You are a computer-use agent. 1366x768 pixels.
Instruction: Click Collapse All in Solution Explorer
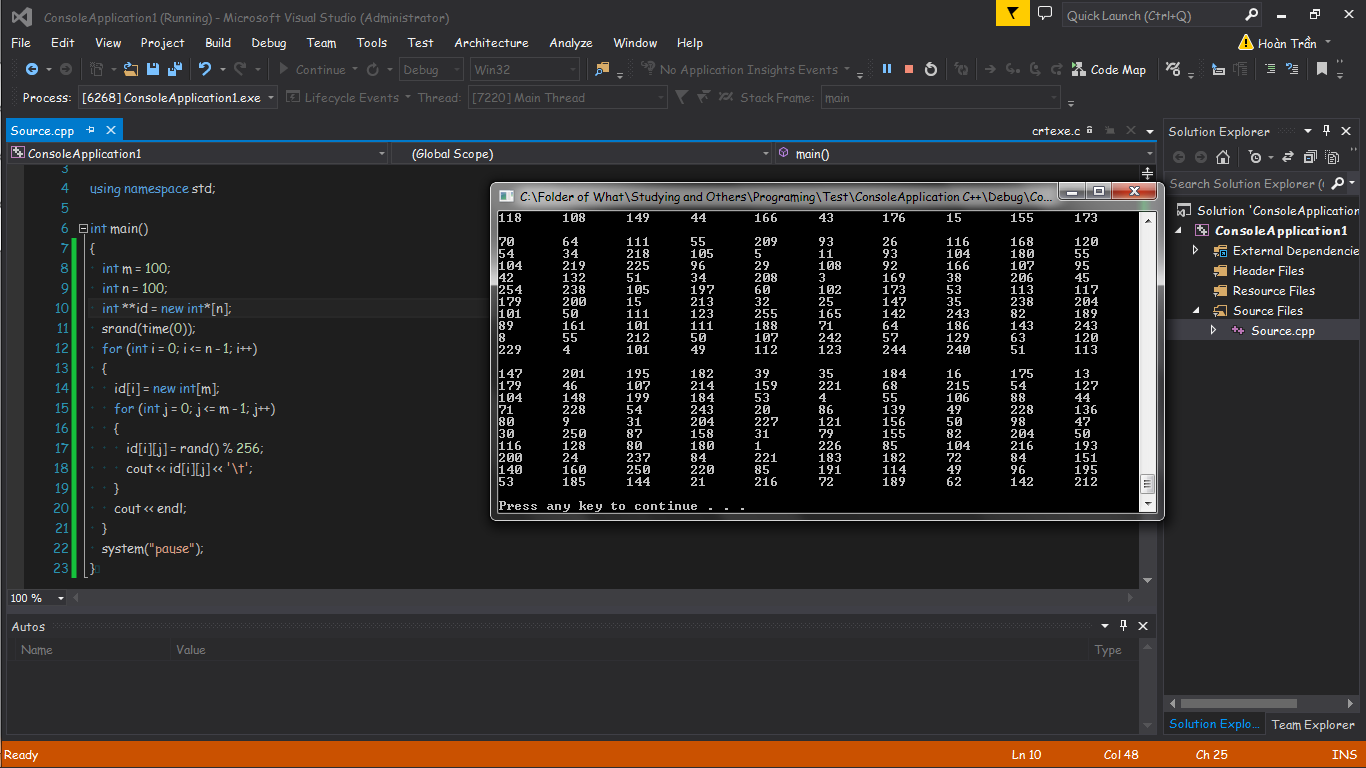(x=1308, y=157)
